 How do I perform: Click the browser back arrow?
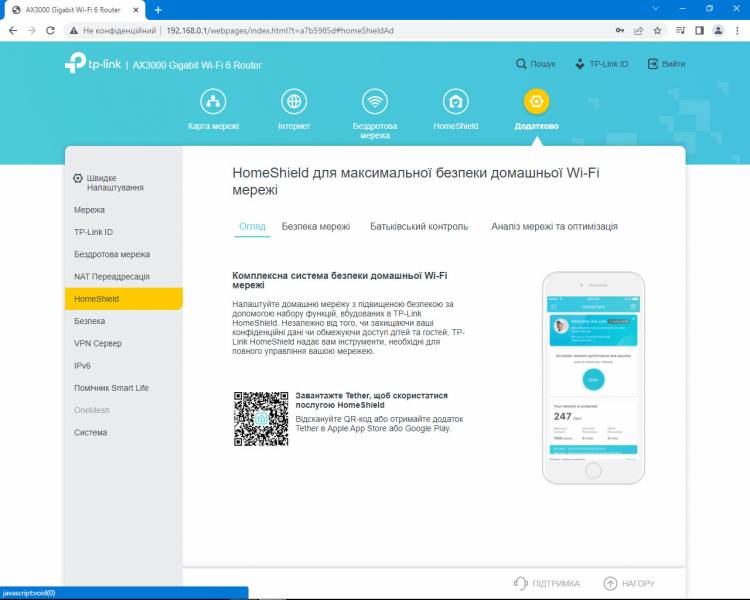(13, 31)
